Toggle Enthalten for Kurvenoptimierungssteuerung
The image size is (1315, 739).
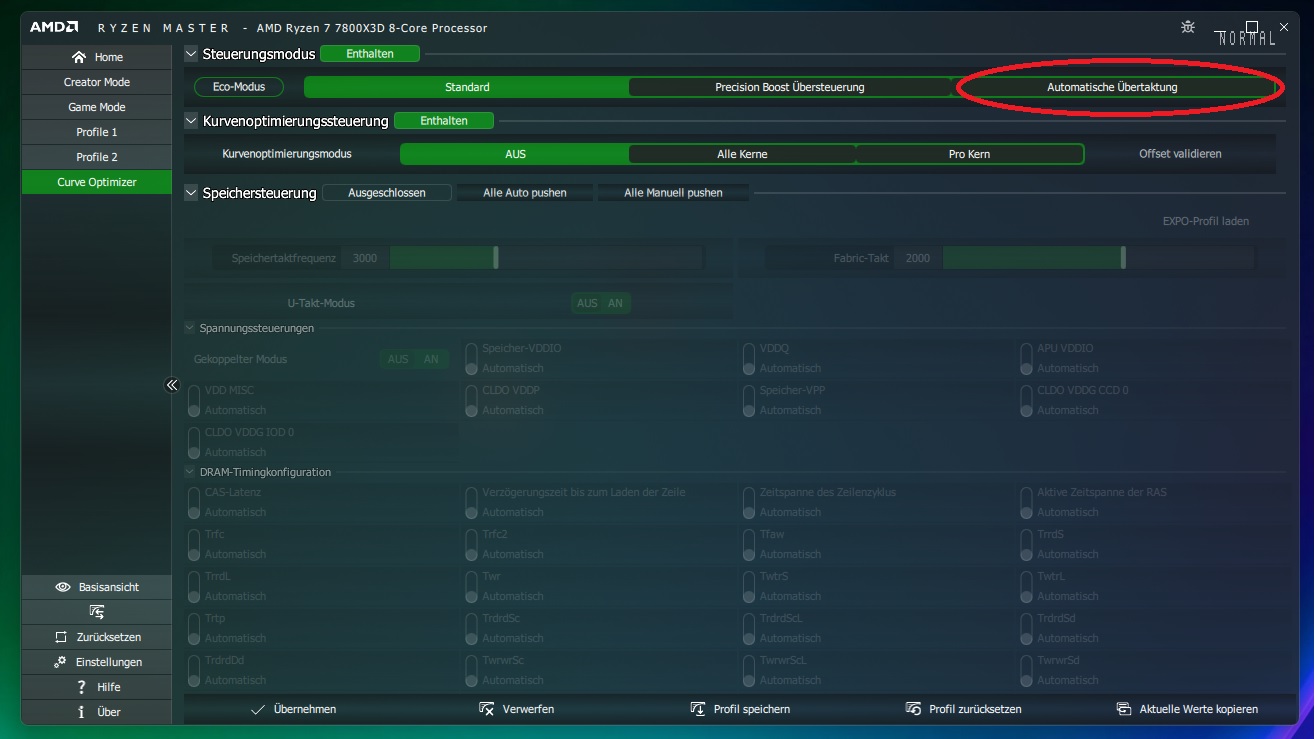444,121
